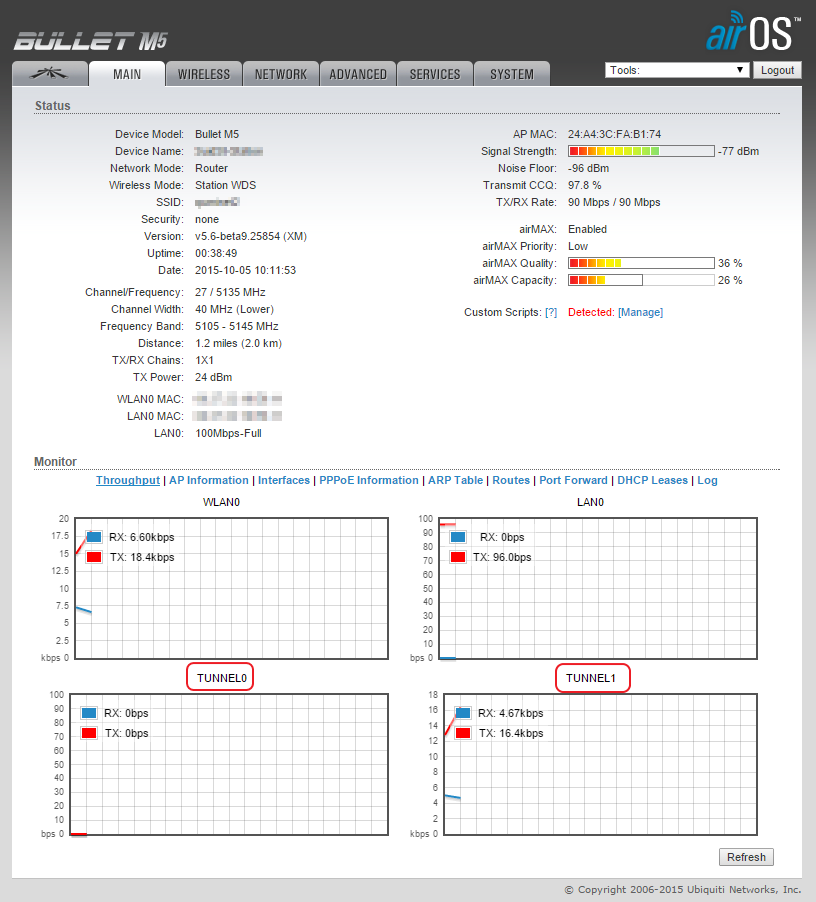Viewport: 816px width, 902px height.
Task: Open the SYSTEM tab
Action: pyautogui.click(x=511, y=73)
